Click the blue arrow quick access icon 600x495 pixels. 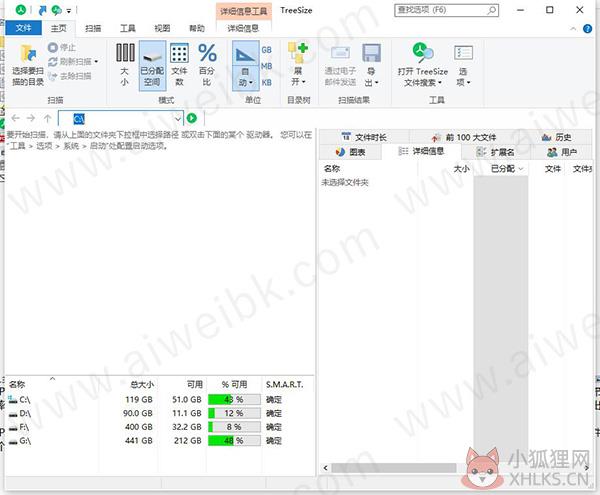click(42, 10)
